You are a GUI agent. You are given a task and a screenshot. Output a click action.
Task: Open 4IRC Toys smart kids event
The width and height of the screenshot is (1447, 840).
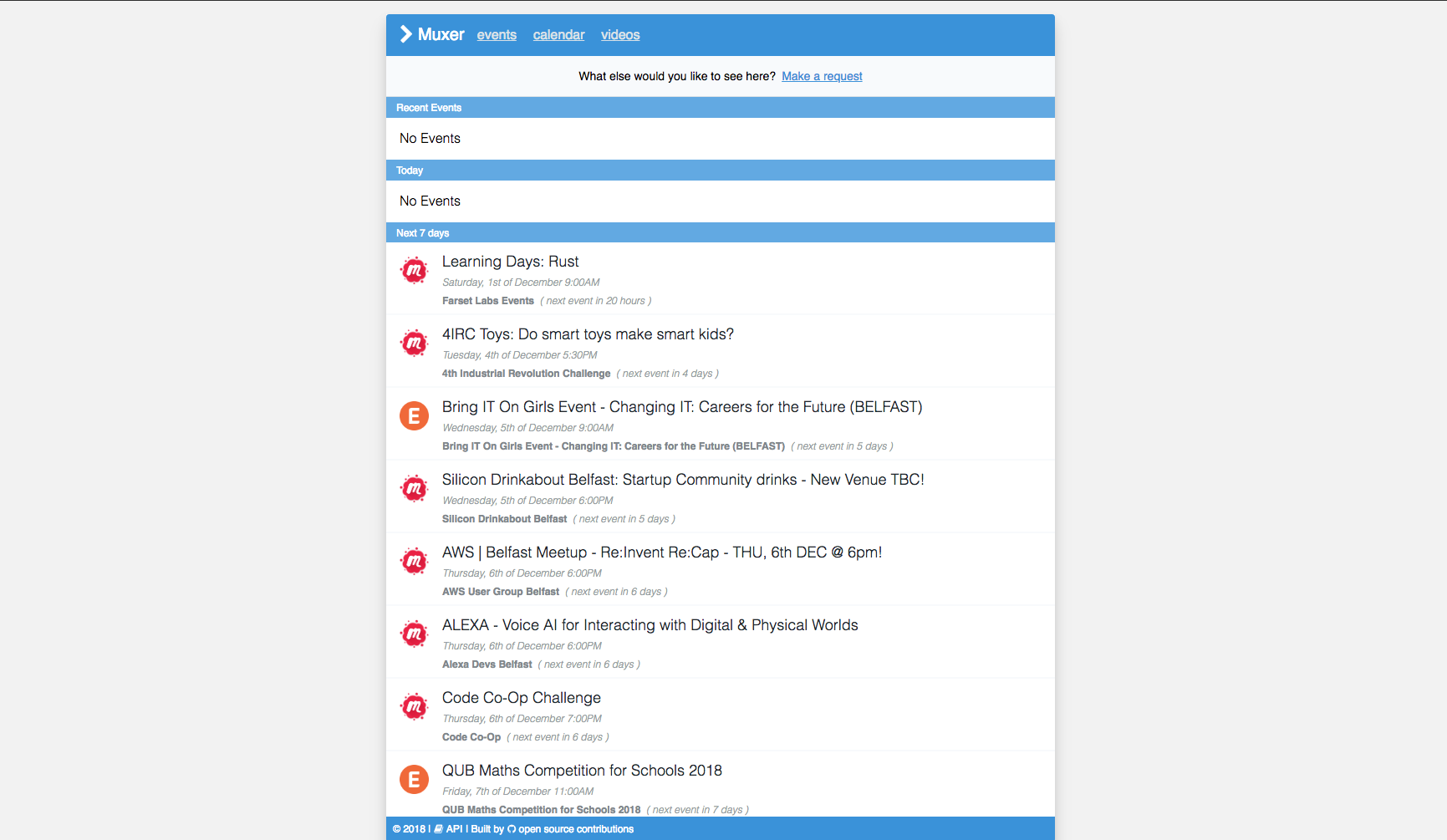(588, 334)
